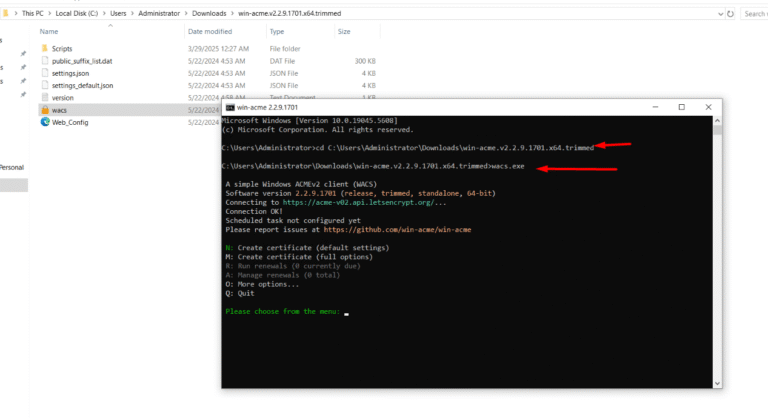Click the win-acme console title bar icon

tap(230, 107)
